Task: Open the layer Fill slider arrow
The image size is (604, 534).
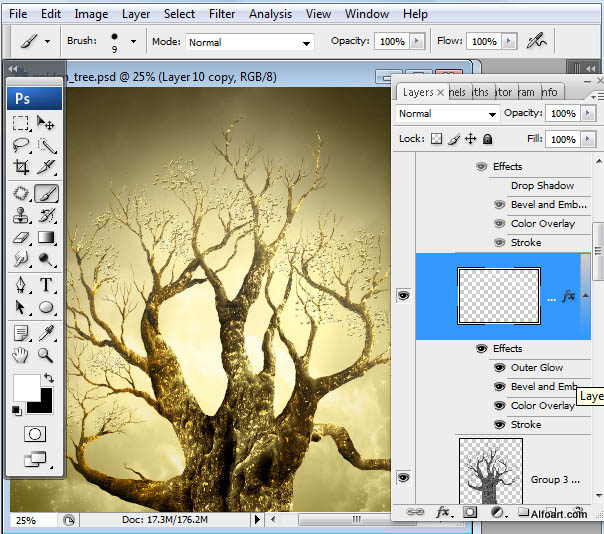Action: point(585,139)
